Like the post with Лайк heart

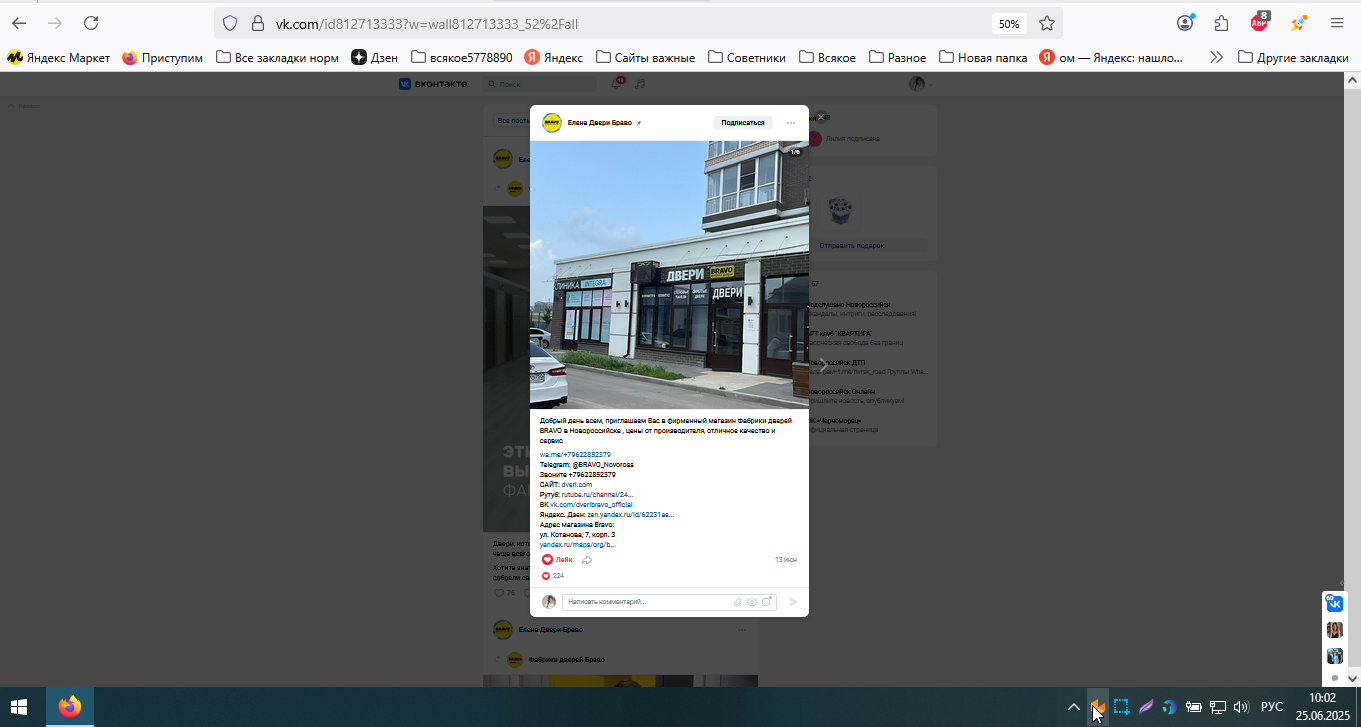(557, 560)
